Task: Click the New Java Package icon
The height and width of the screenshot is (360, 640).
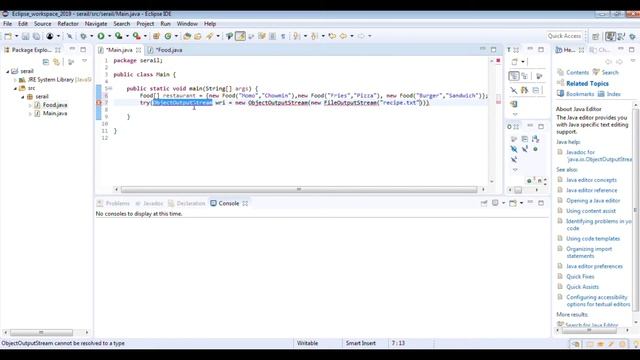Action: click(x=156, y=36)
